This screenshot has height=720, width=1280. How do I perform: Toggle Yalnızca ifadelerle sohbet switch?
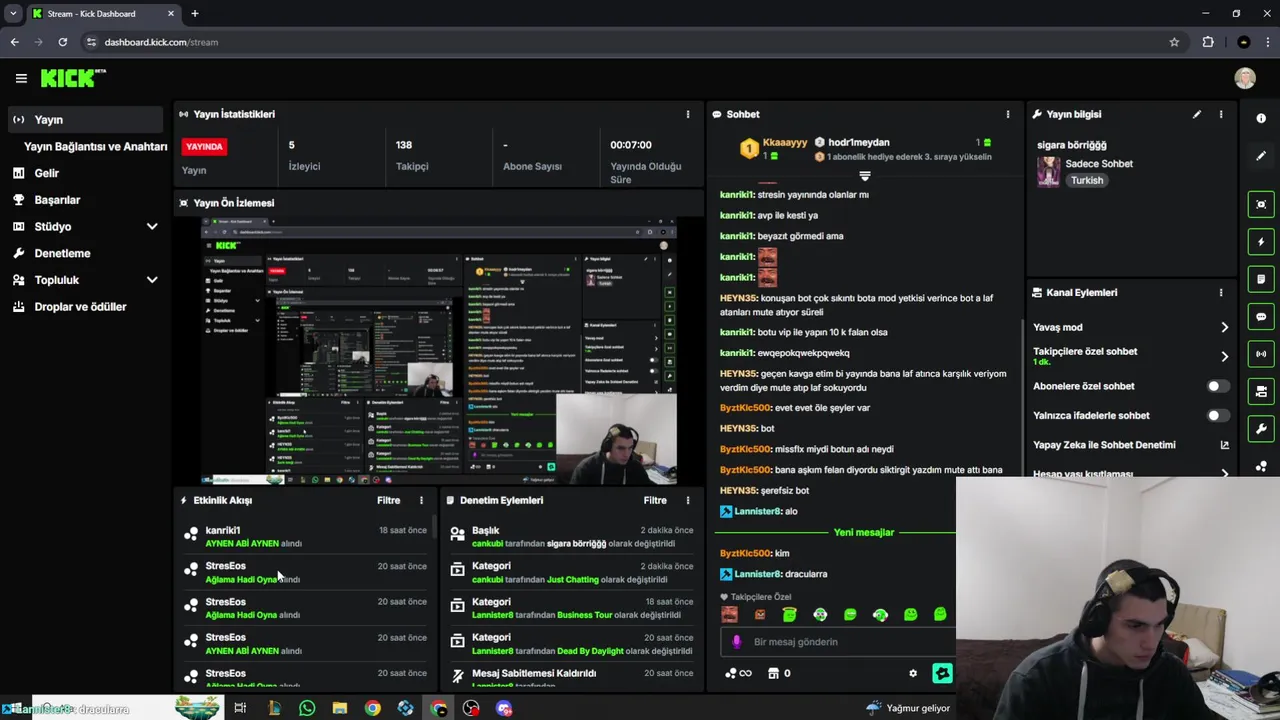[1217, 415]
